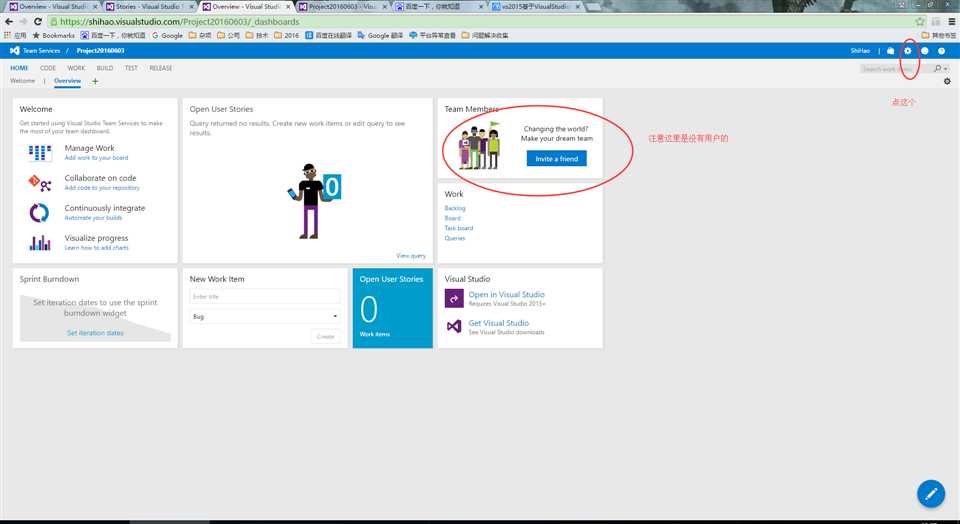Image resolution: width=960 pixels, height=524 pixels.
Task: Click the Invite a friend button
Action: pos(557,159)
